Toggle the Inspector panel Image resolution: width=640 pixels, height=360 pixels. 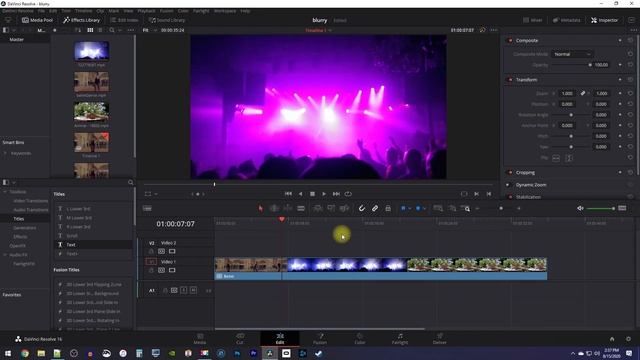point(604,20)
